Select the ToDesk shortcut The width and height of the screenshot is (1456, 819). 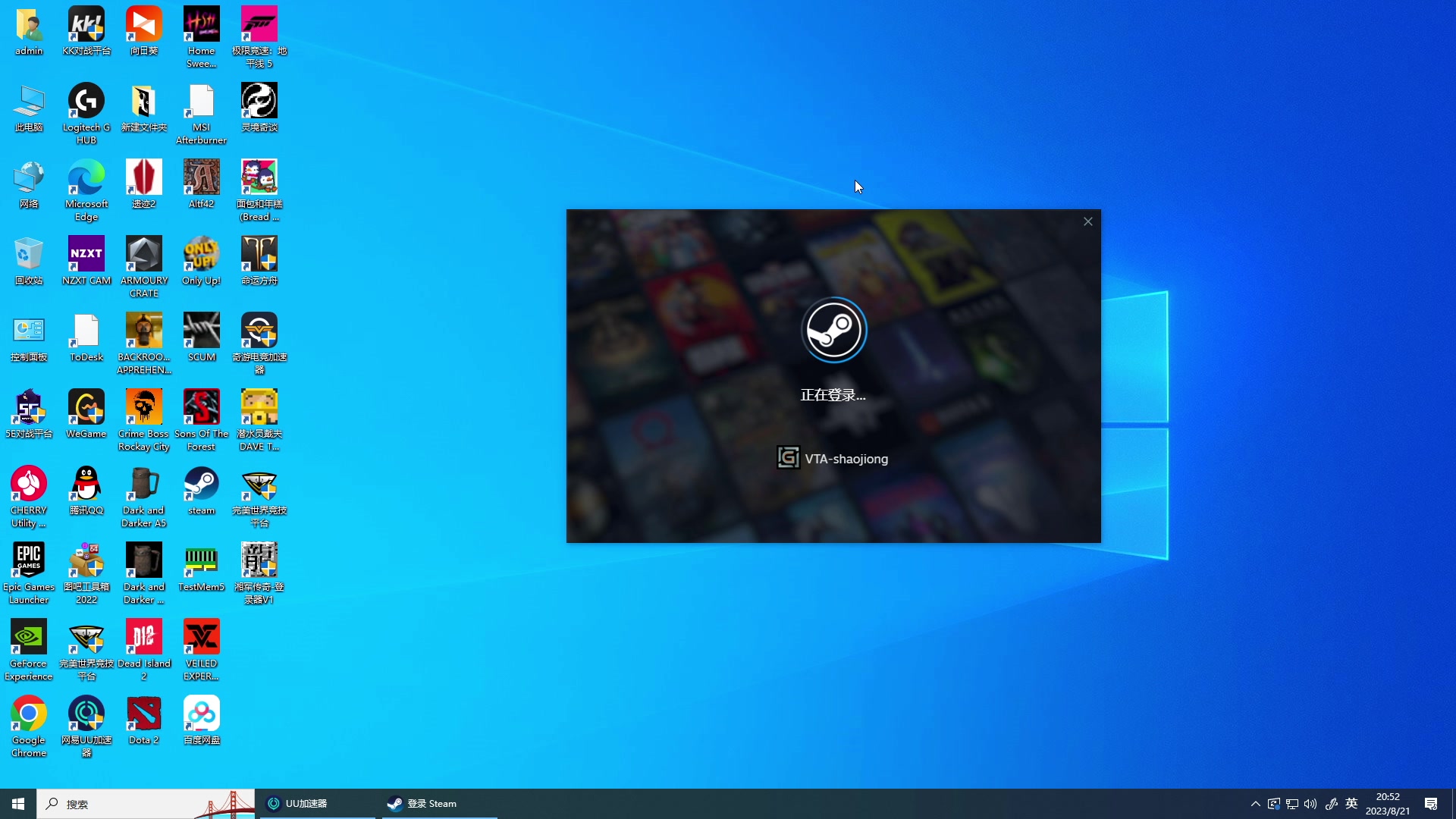pyautogui.click(x=86, y=337)
